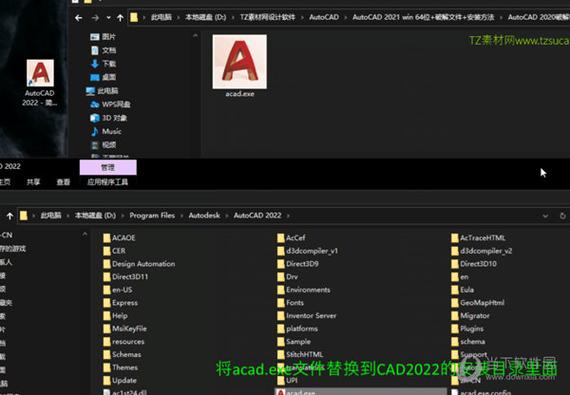
Task: Select the Inventor Server folder
Action: [307, 316]
